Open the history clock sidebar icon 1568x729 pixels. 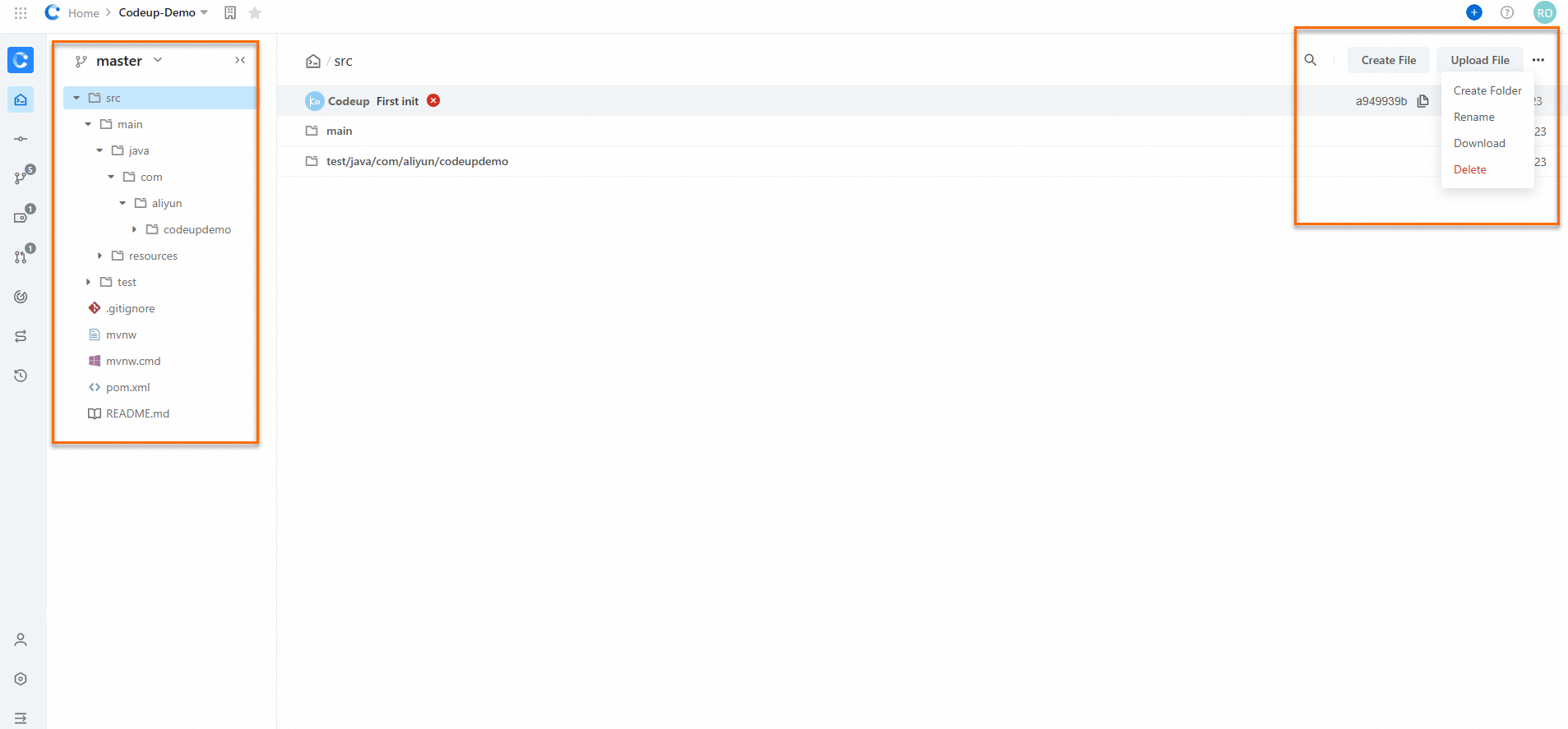click(x=21, y=376)
